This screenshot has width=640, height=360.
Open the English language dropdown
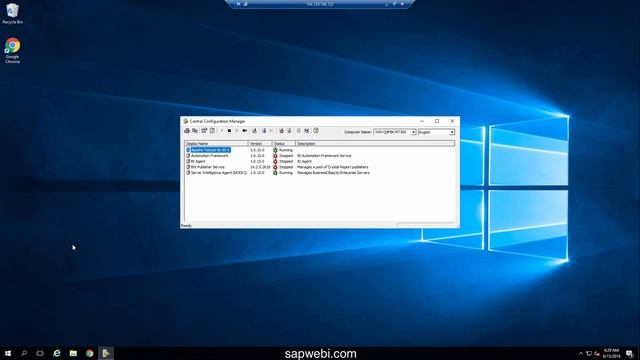pos(452,132)
